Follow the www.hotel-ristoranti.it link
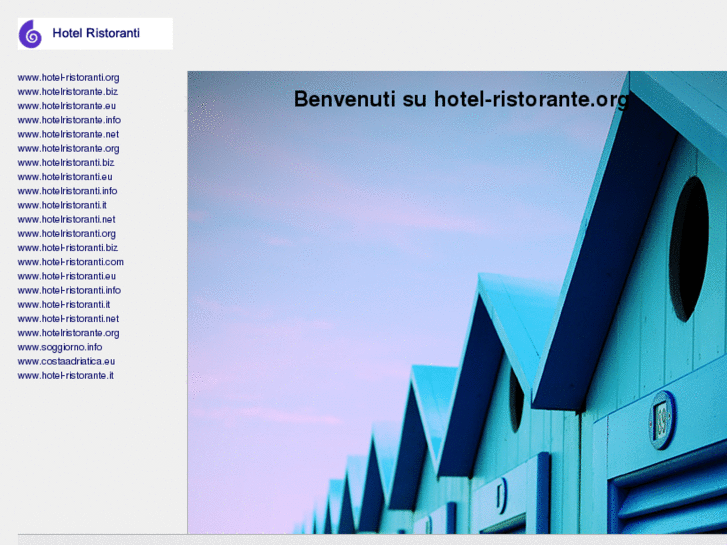The height and width of the screenshot is (545, 727). point(64,305)
